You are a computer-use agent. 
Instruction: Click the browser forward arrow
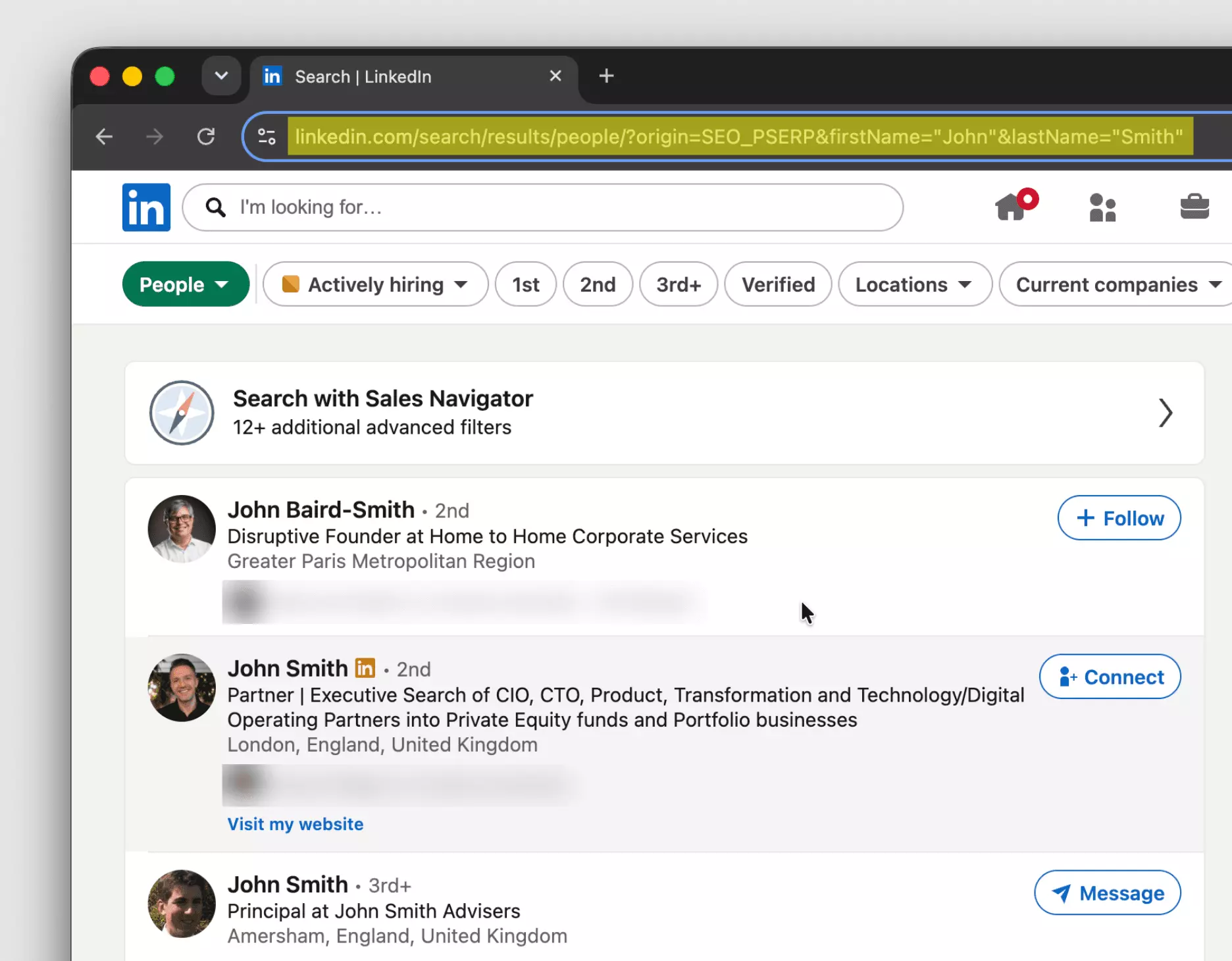click(155, 137)
